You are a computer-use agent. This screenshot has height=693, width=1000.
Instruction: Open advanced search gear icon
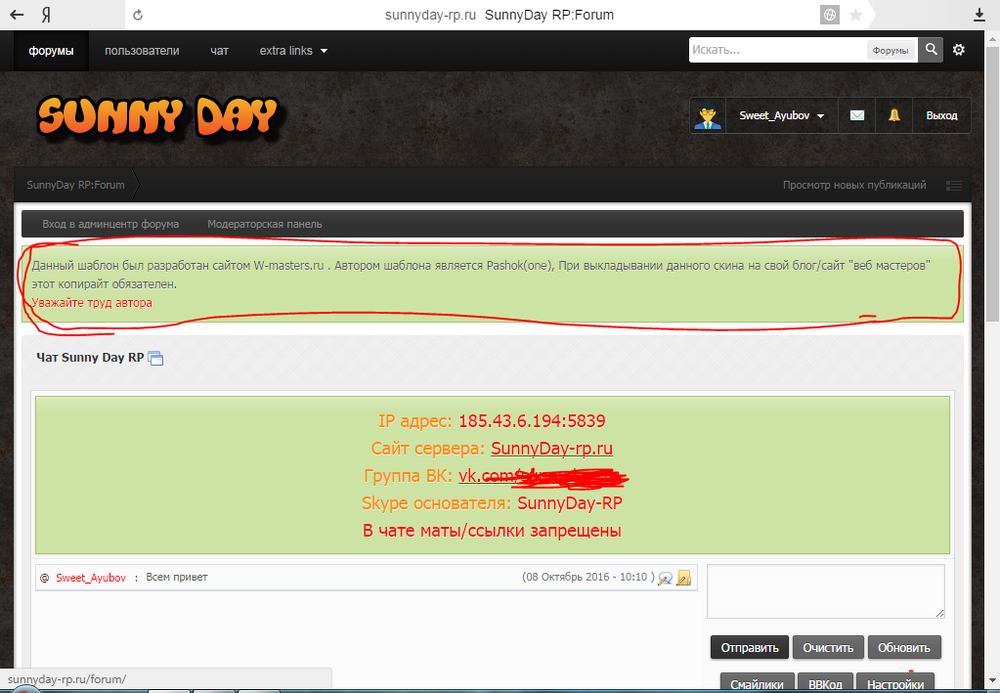959,50
